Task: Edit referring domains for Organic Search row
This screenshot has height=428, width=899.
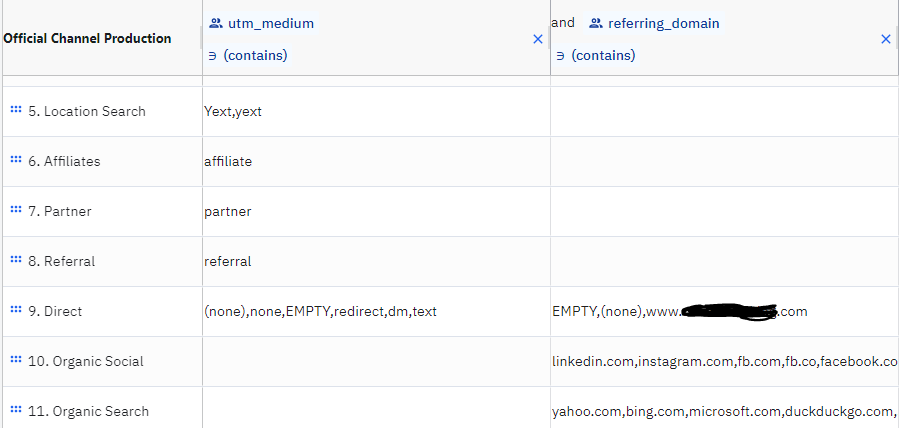Action: [x=722, y=411]
